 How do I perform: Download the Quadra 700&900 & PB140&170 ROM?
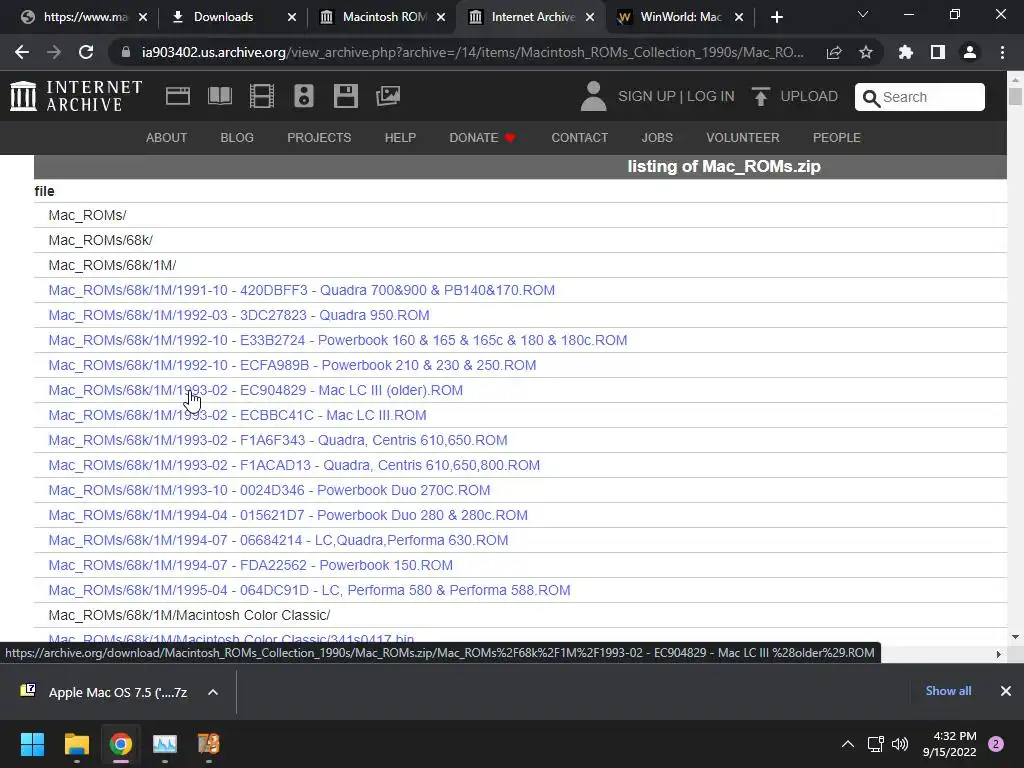pyautogui.click(x=302, y=290)
